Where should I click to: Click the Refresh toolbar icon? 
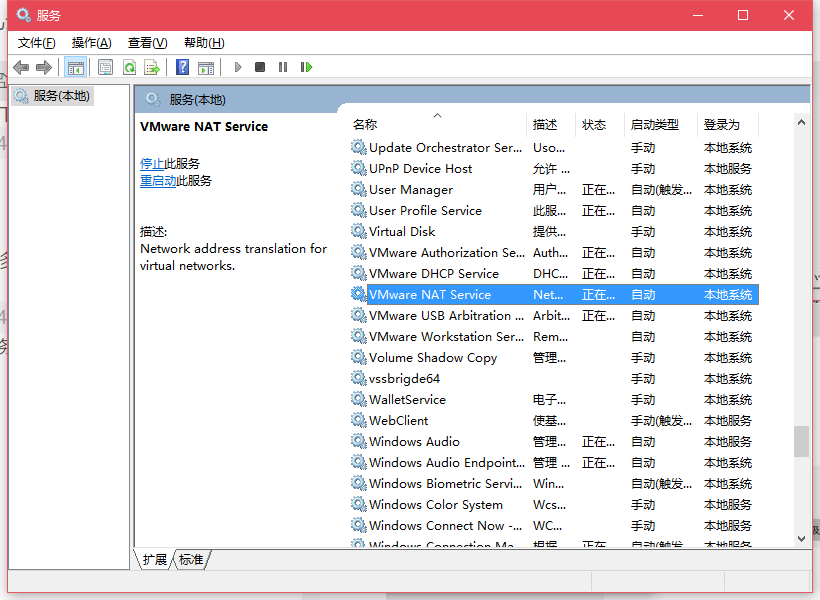129,67
